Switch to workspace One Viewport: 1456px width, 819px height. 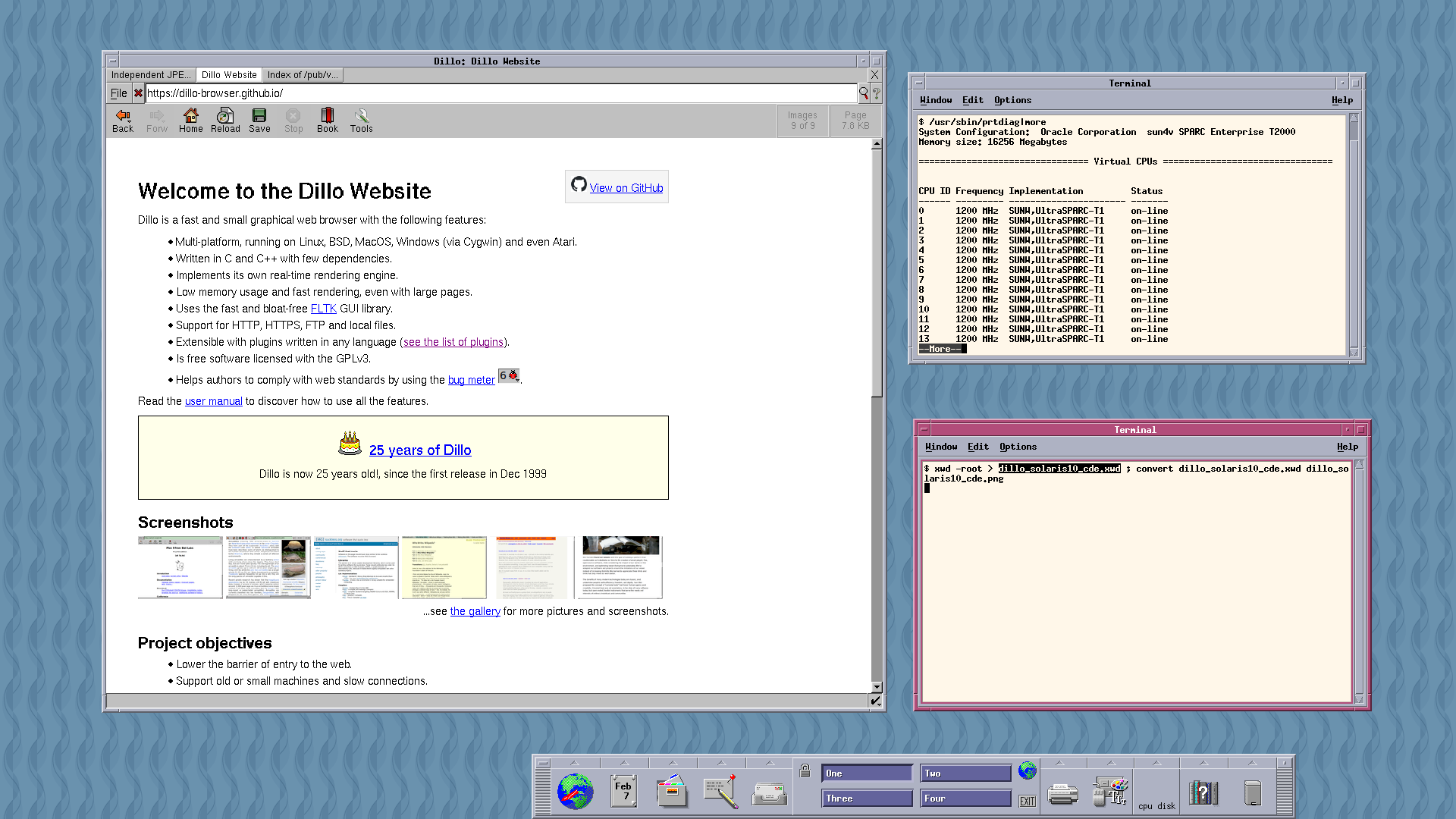coord(867,773)
